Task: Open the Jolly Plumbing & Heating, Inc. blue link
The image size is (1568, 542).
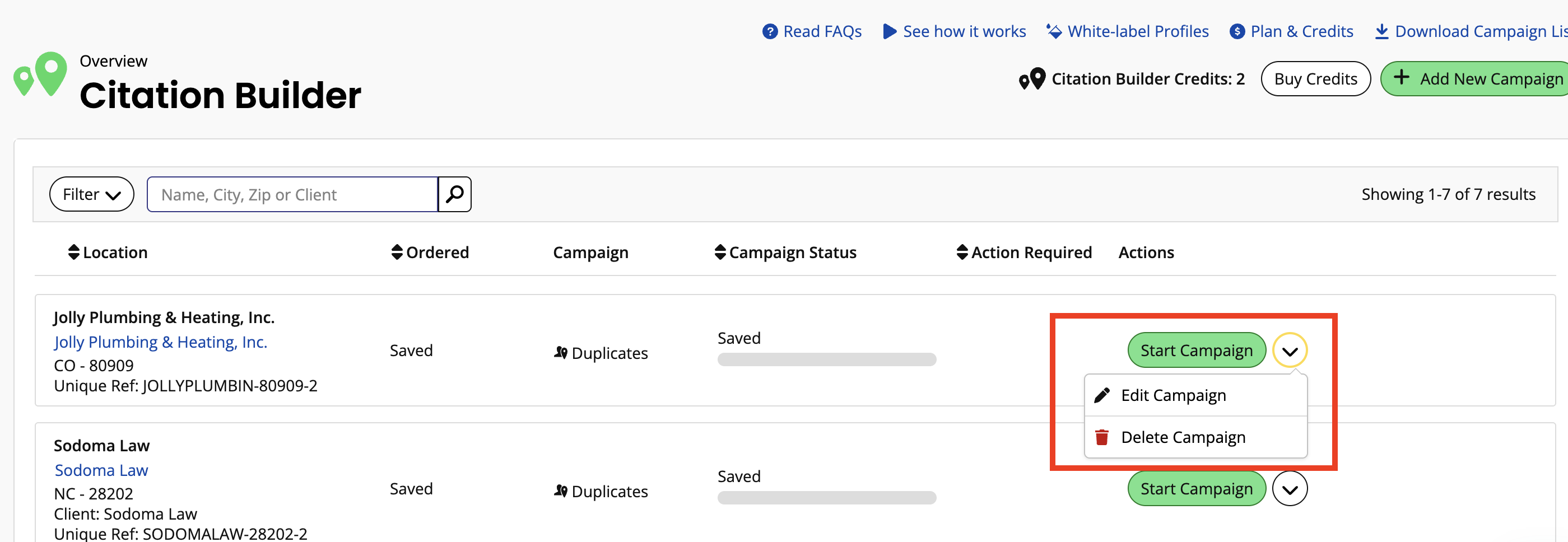Action: tap(161, 342)
